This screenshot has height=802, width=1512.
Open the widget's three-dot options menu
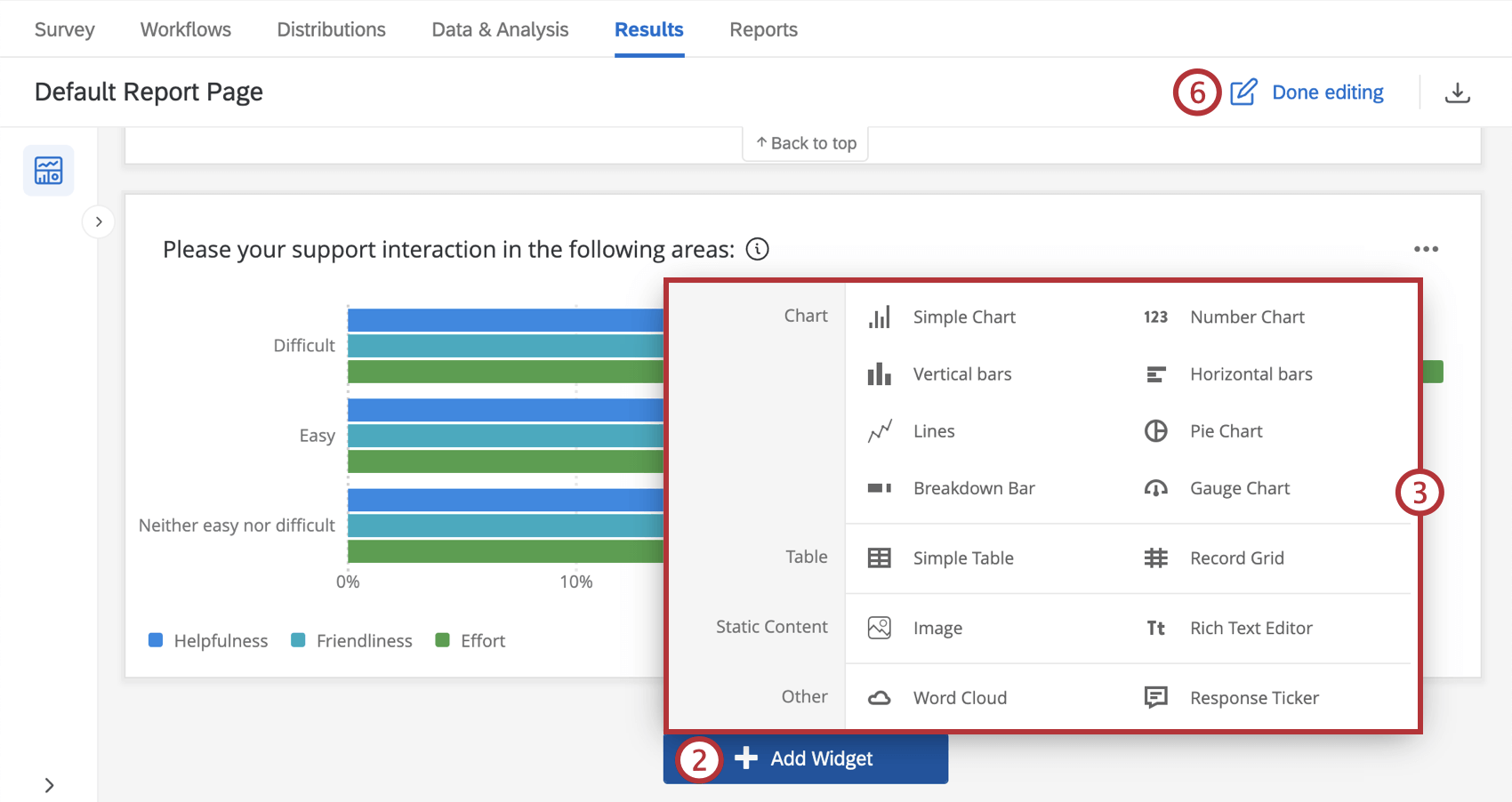tap(1426, 249)
